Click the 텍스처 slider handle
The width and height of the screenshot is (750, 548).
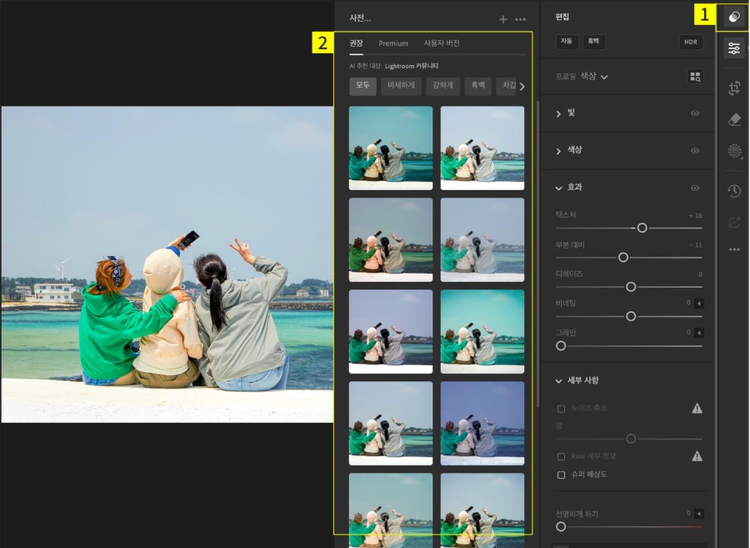click(x=642, y=228)
